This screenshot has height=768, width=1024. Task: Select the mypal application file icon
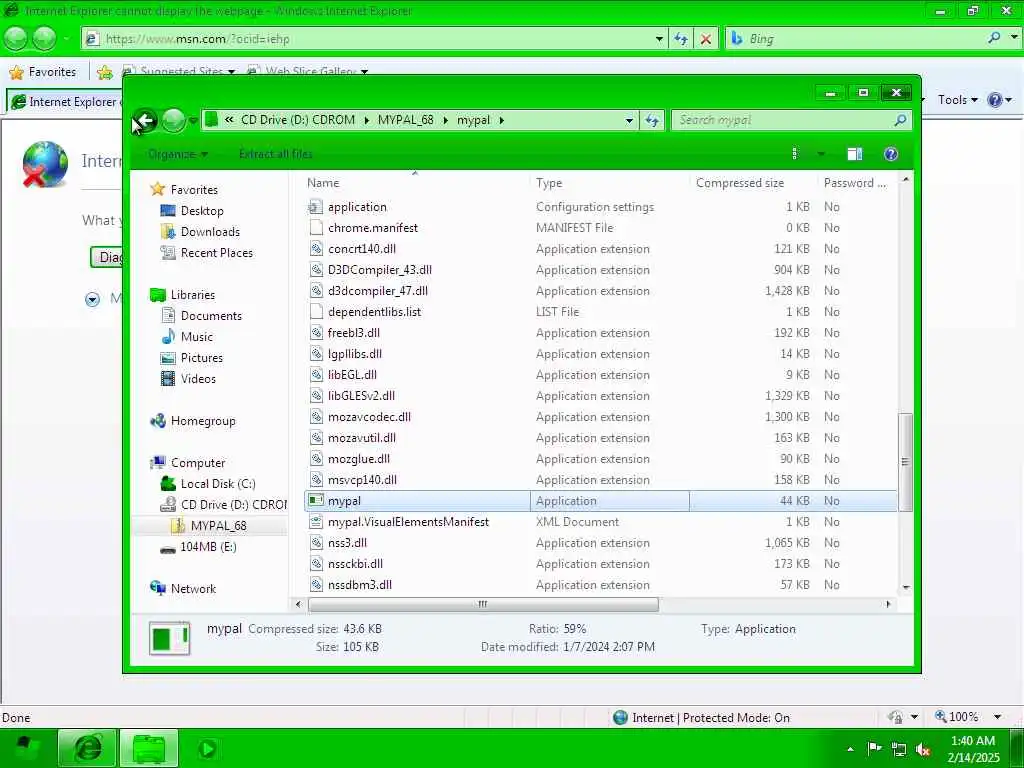[x=316, y=501]
